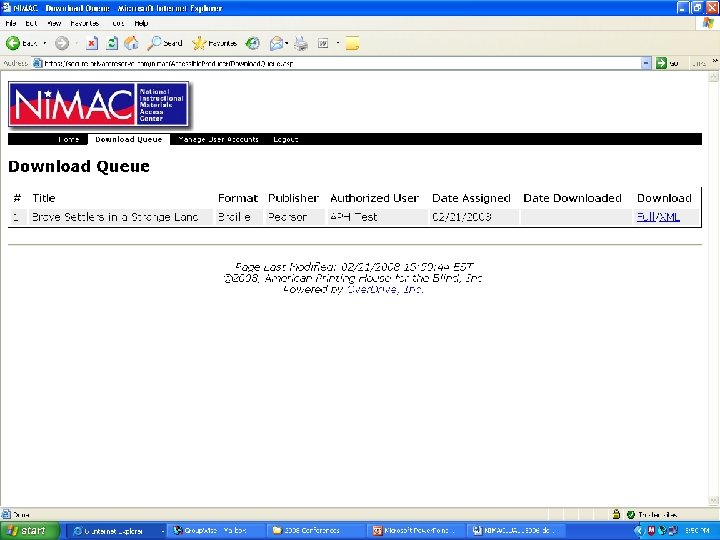
Task: Select the Download Queue navigation tab
Action: coord(129,139)
